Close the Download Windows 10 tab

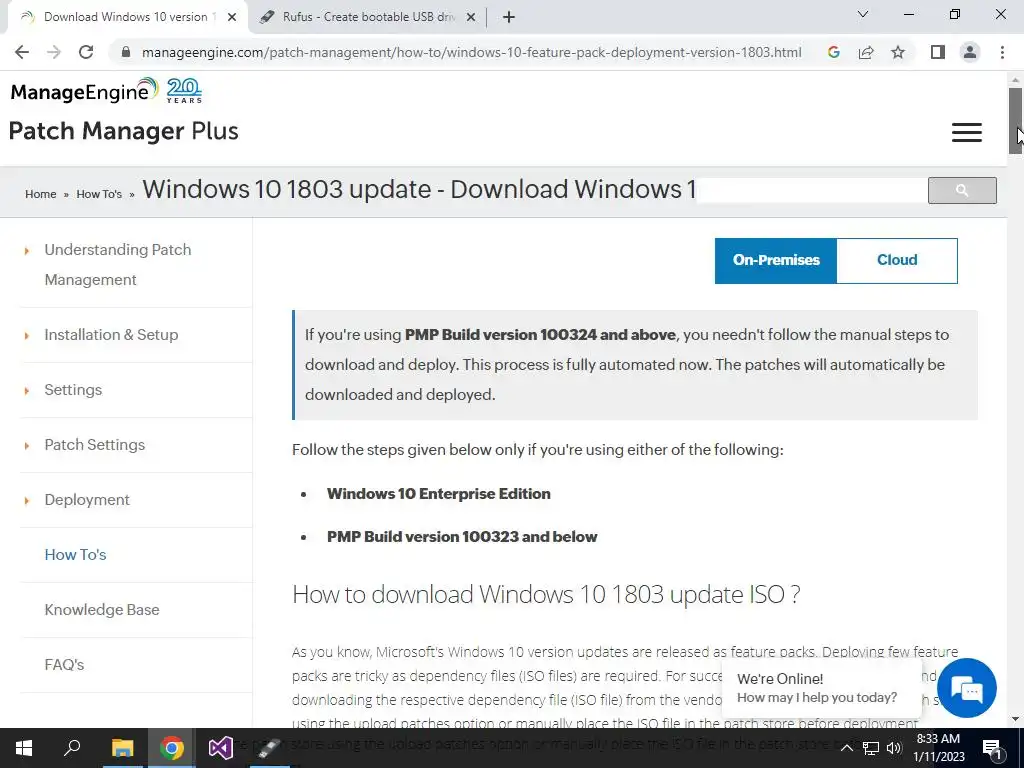click(x=232, y=18)
